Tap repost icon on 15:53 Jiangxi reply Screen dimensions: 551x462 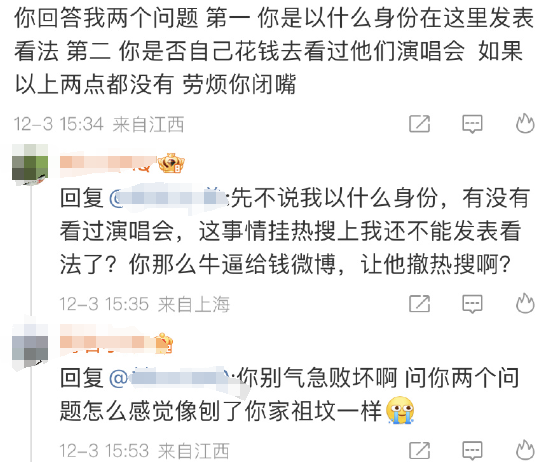point(420,450)
